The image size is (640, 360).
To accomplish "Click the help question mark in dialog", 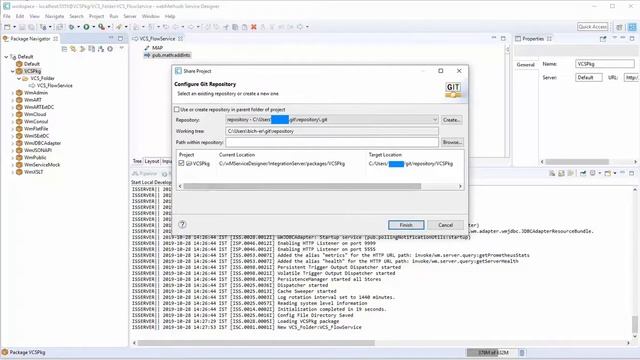I will pyautogui.click(x=182, y=224).
